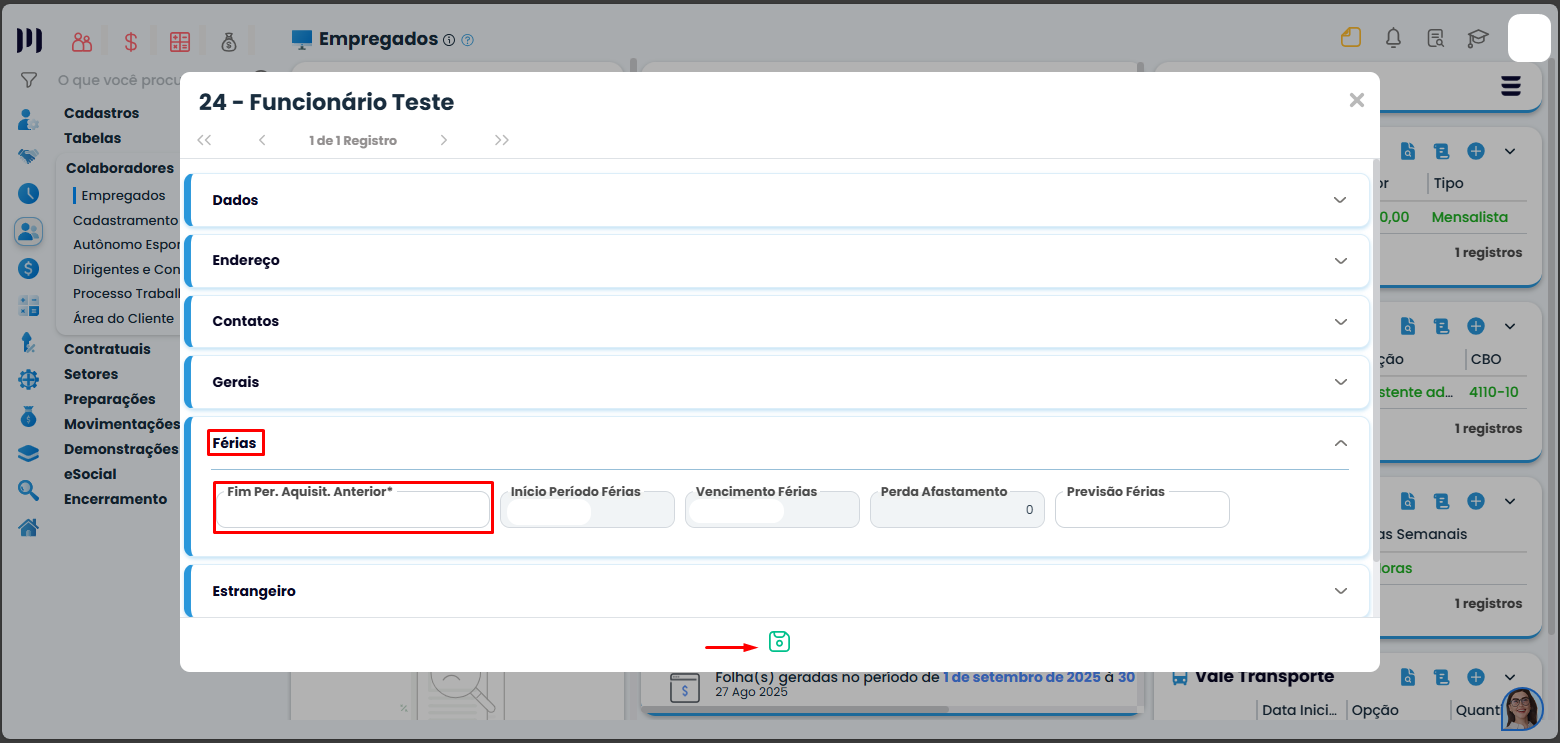Open the layers stack sidebar icon

28,453
